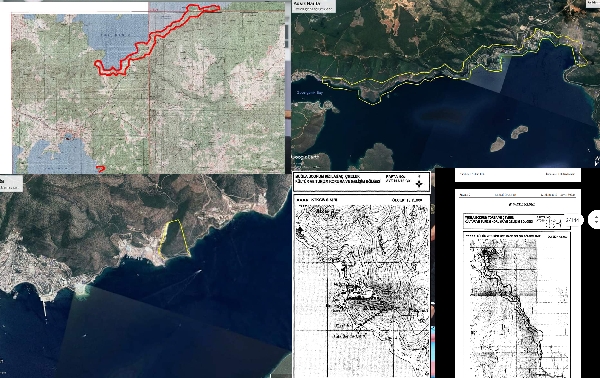Open the info label on bottom-left satellite map

click(11, 184)
